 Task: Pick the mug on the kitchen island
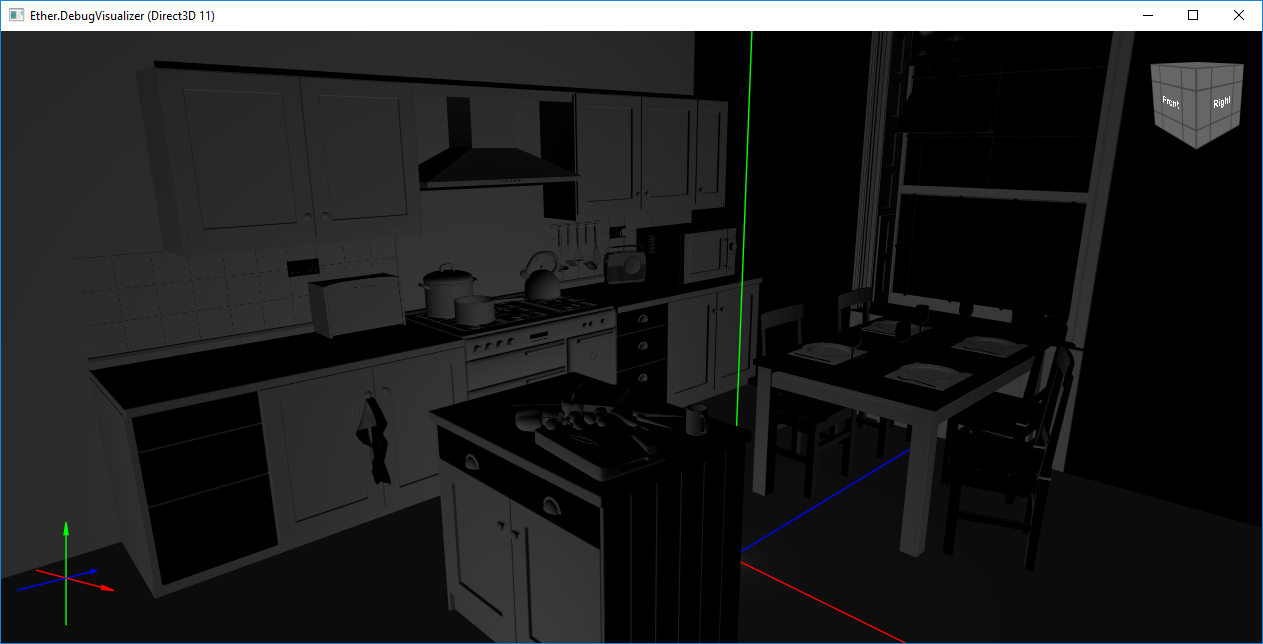pos(697,420)
